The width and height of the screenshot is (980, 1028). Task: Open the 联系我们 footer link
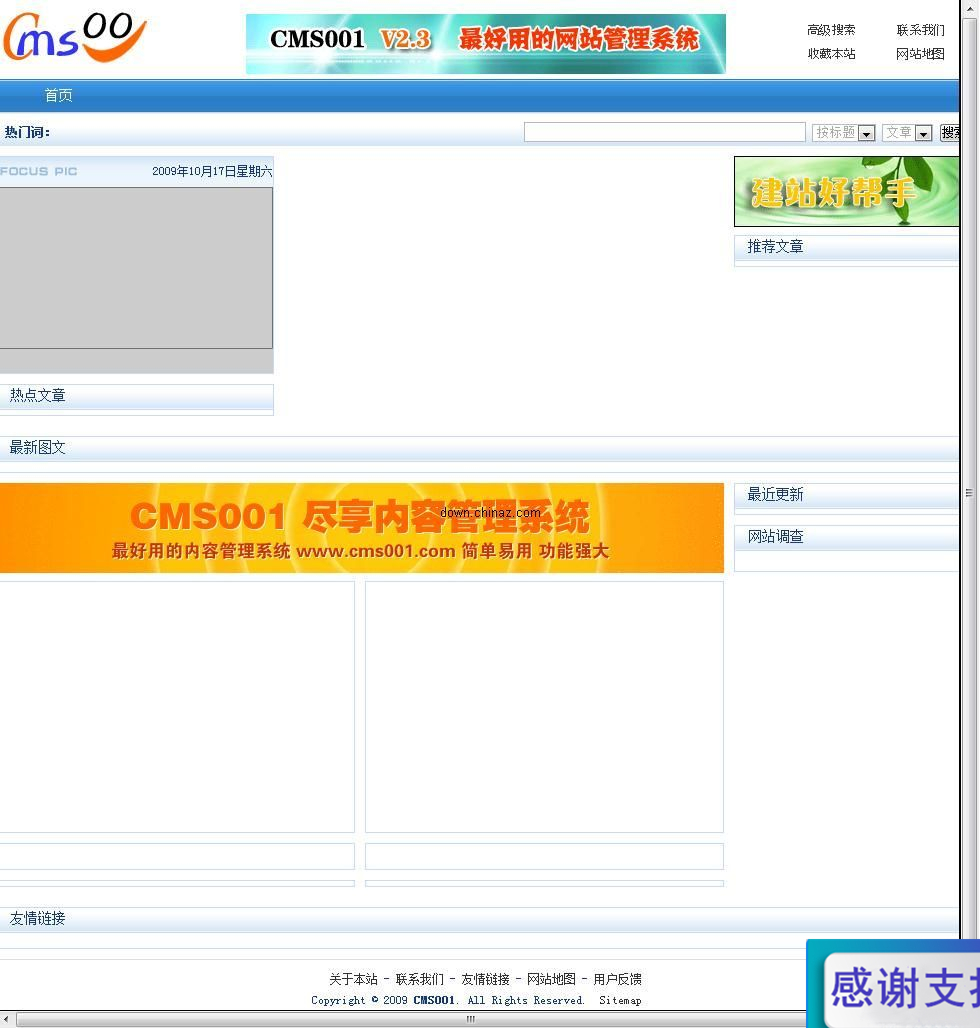pos(420,979)
